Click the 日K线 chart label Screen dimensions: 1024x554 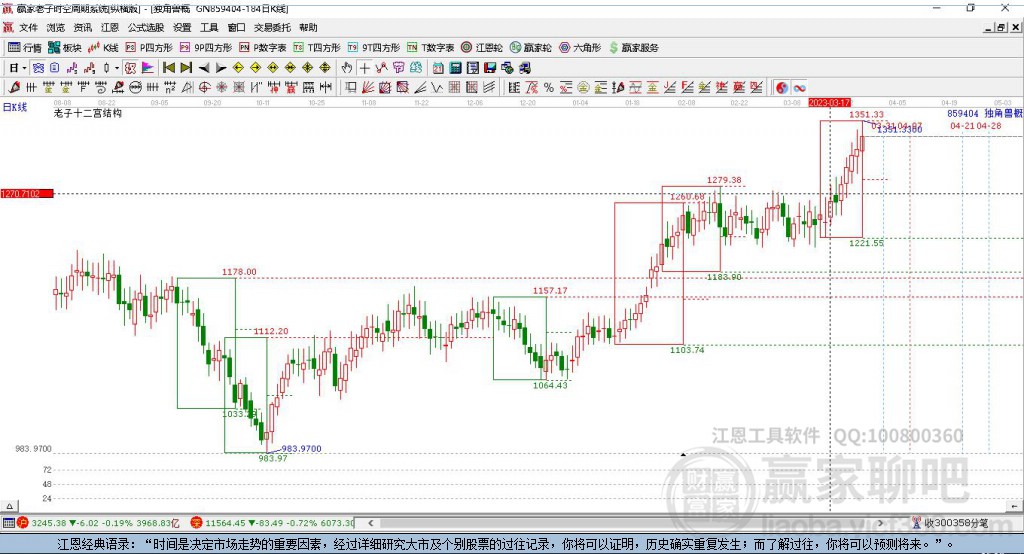[x=15, y=107]
